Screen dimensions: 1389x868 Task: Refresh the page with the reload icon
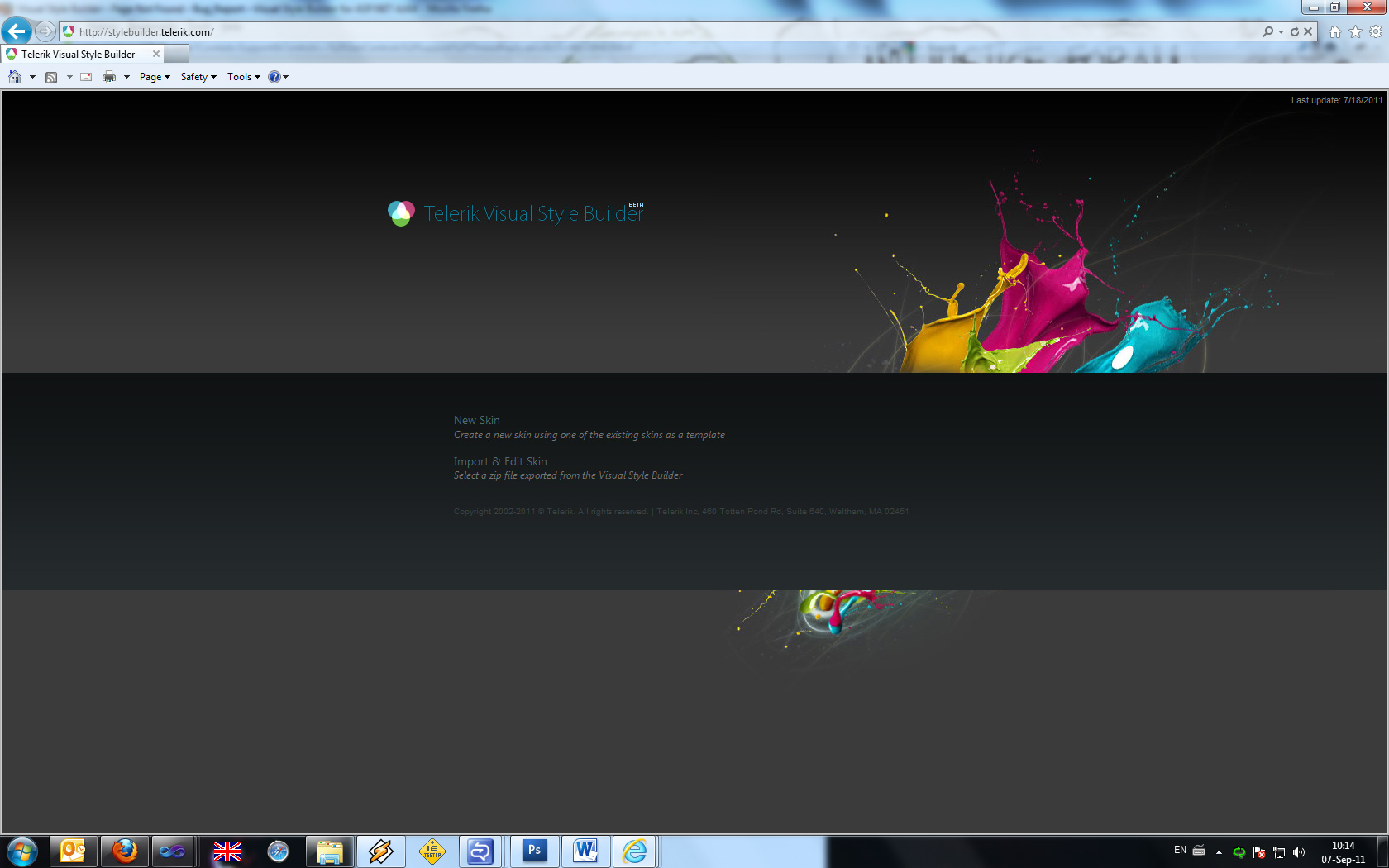(x=1295, y=31)
